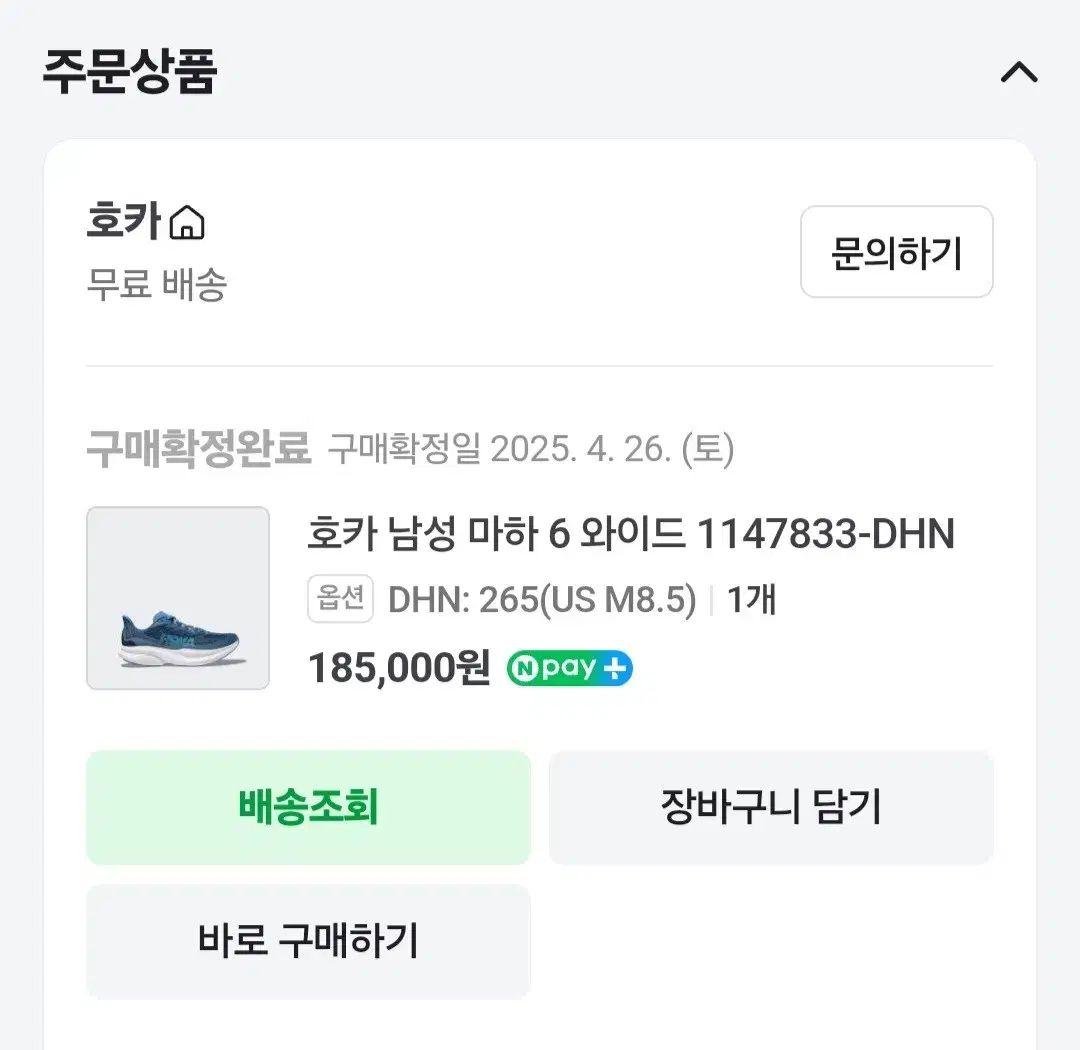Viewport: 1080px width, 1050px height.
Task: Click the 바로 구매하기 button
Action: click(x=308, y=940)
